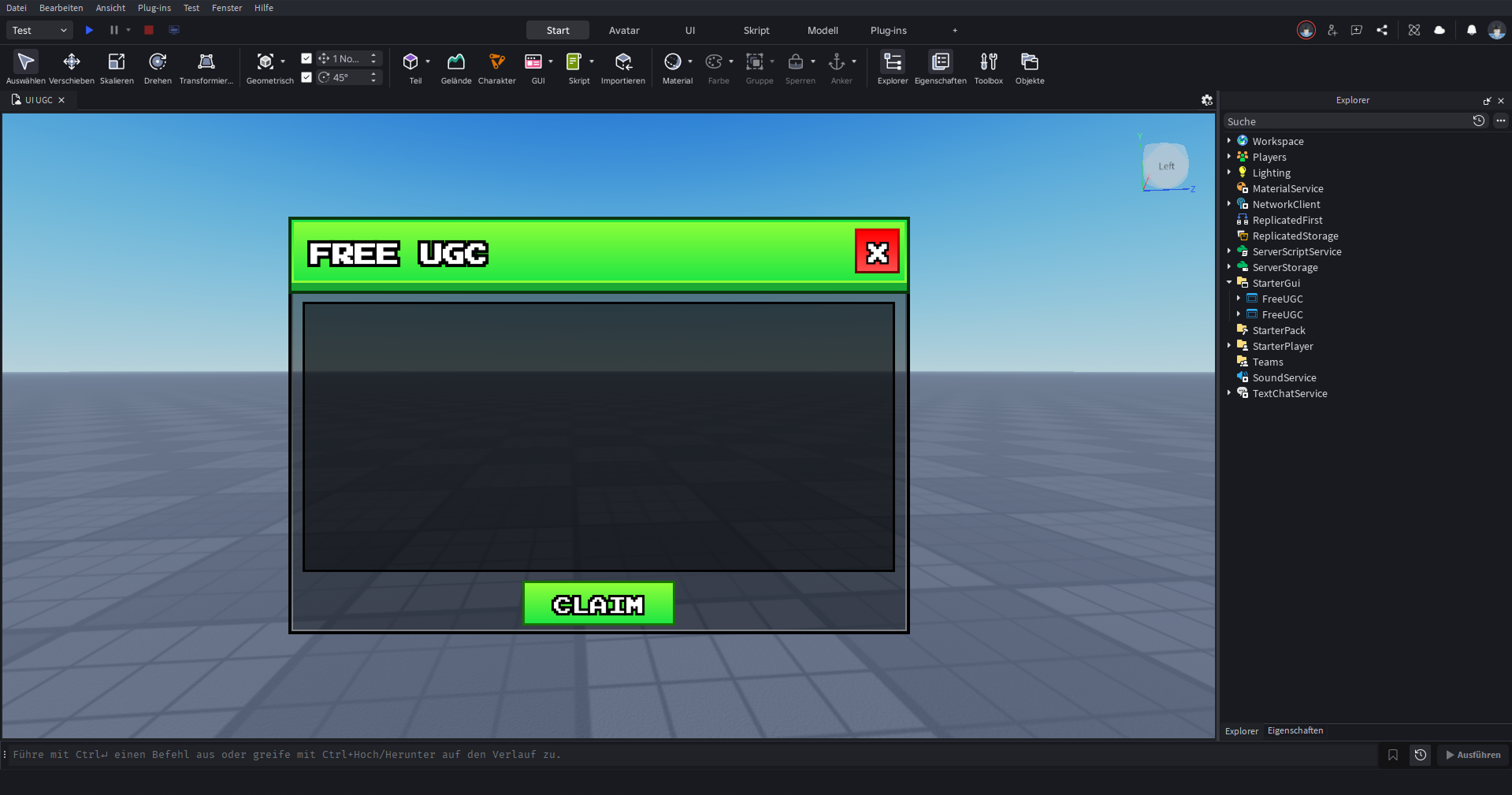This screenshot has width=1512, height=795.
Task: Select MaterialService in Explorer
Action: (1287, 188)
